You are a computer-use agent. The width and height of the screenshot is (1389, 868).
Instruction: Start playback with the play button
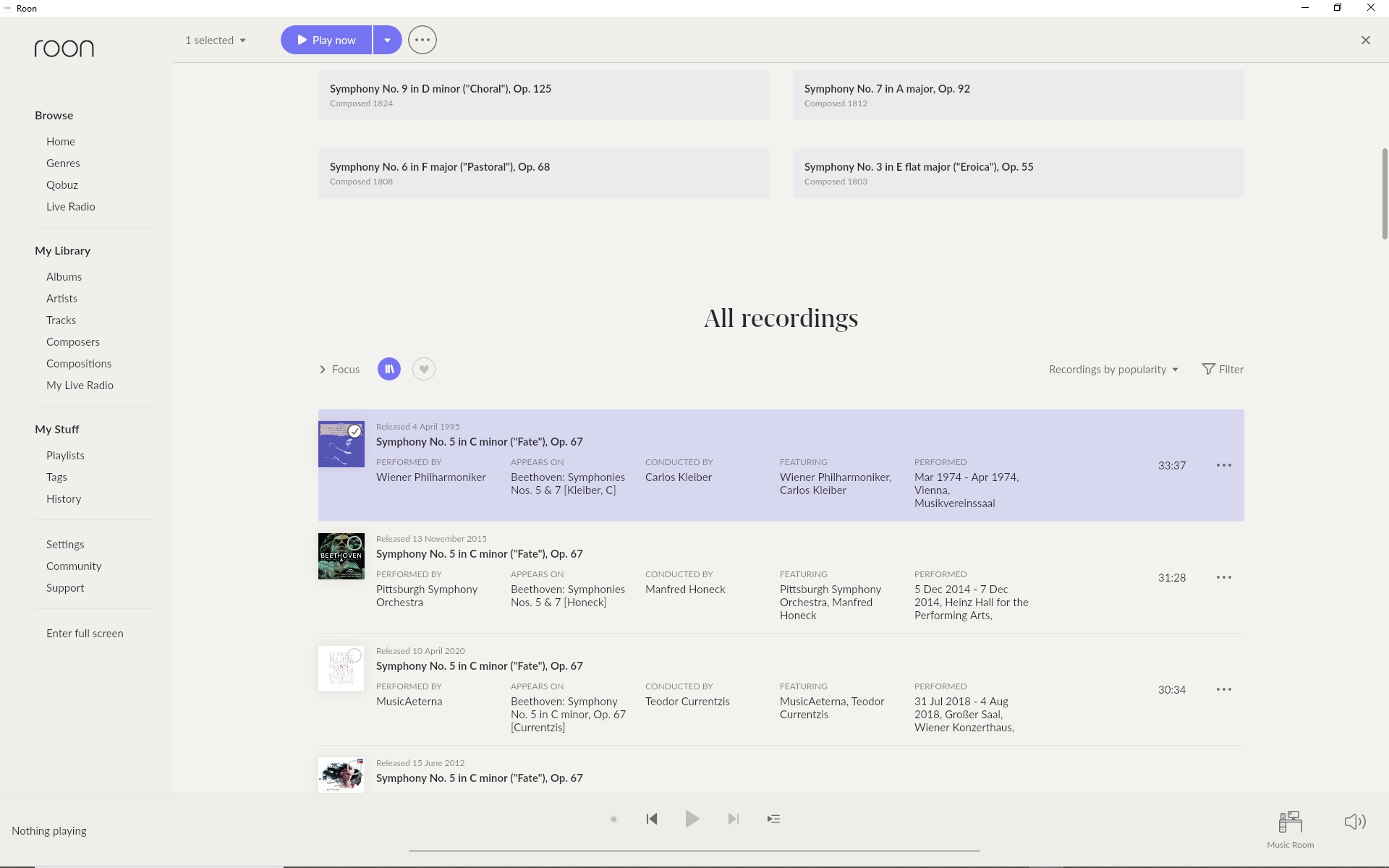tap(692, 819)
